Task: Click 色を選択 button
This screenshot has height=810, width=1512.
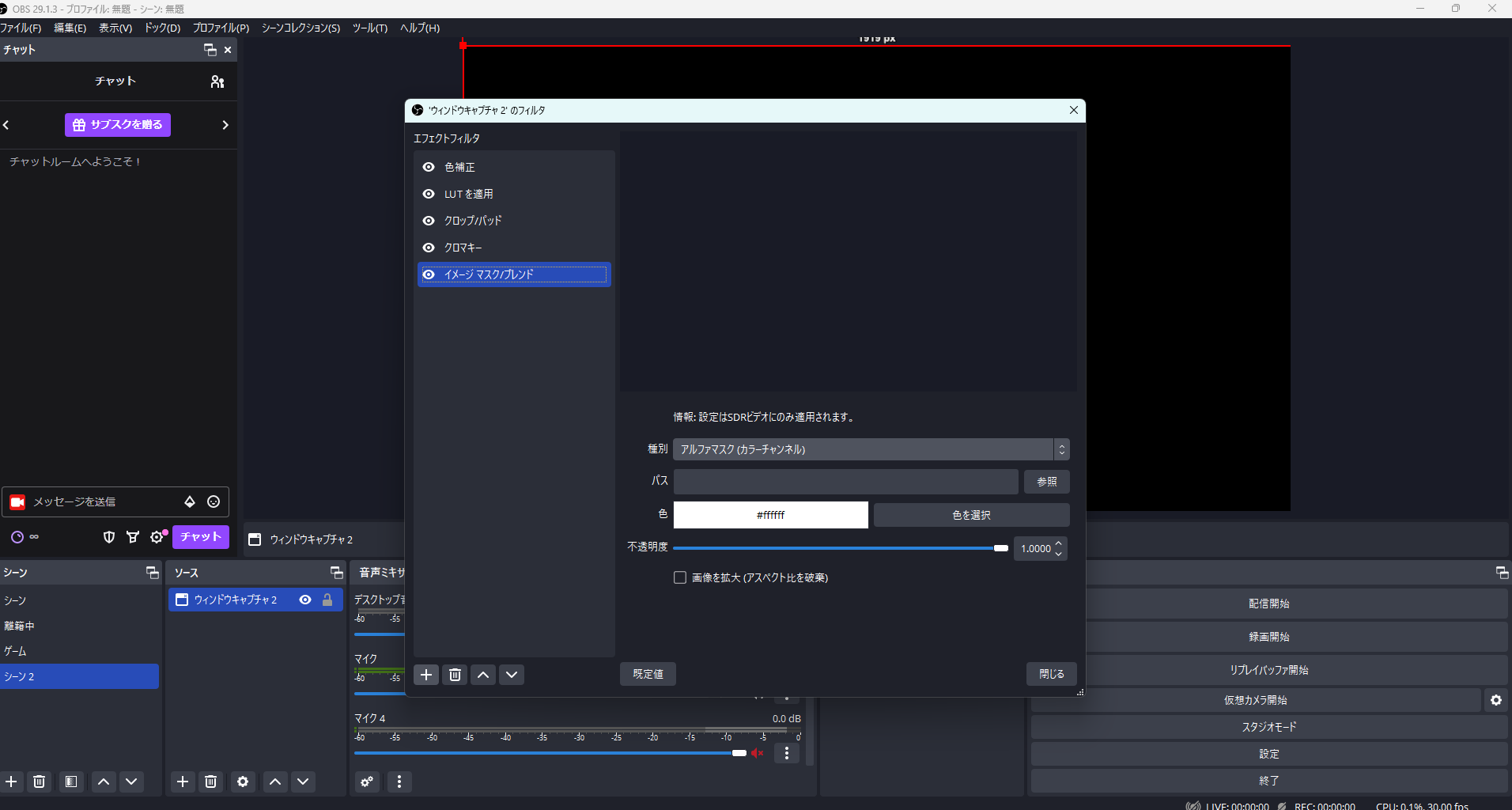Action: coord(972,515)
